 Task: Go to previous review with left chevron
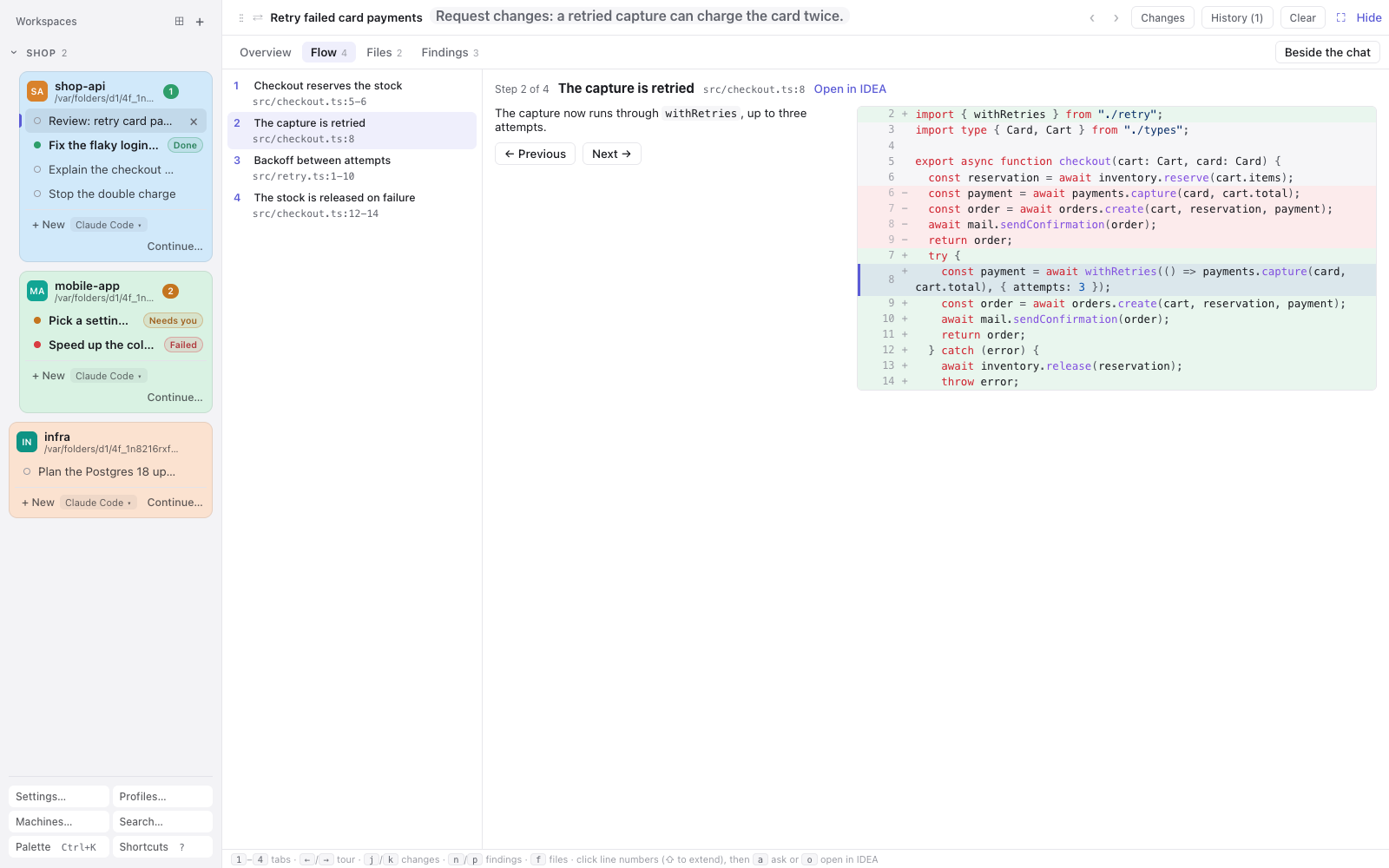click(1092, 17)
